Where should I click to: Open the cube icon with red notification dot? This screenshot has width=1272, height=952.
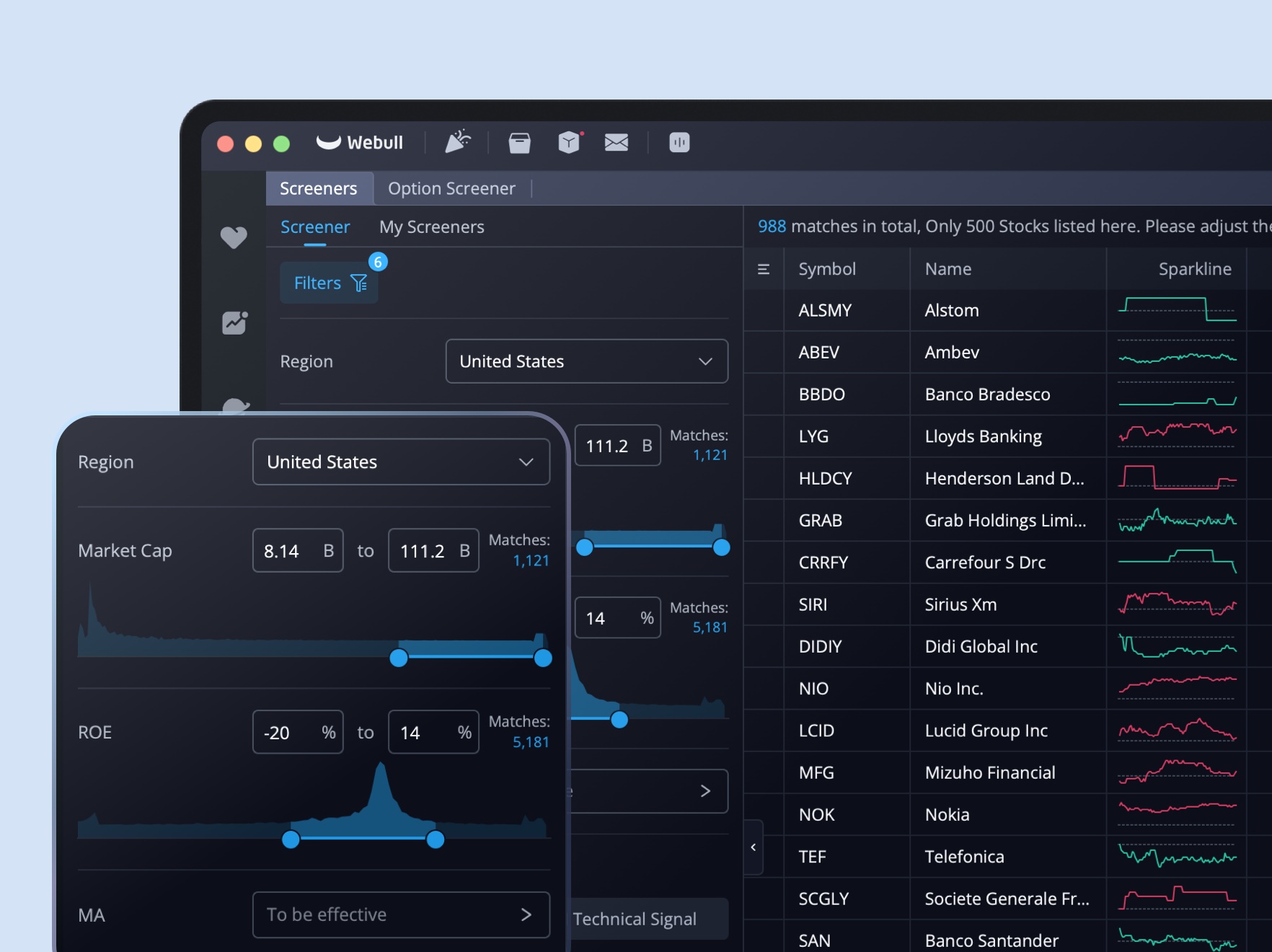(x=570, y=142)
